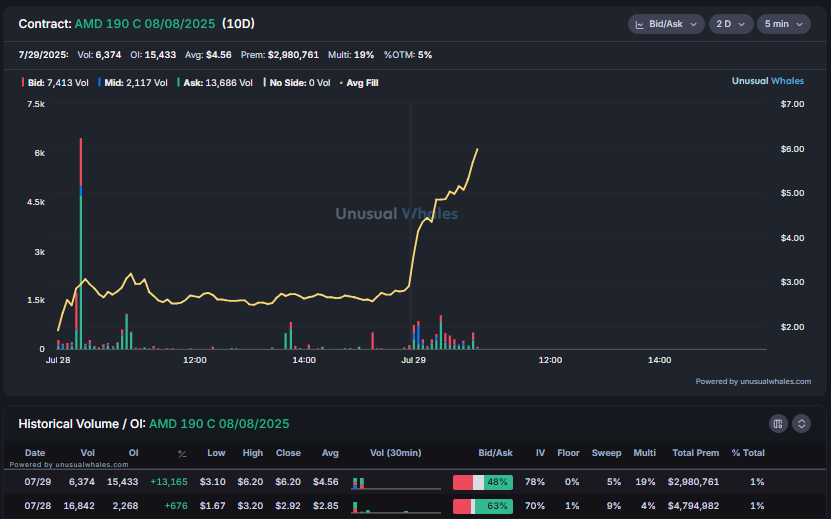Toggle the Mid volume legend series
Image resolution: width=831 pixels, height=519 pixels.
pos(132,83)
